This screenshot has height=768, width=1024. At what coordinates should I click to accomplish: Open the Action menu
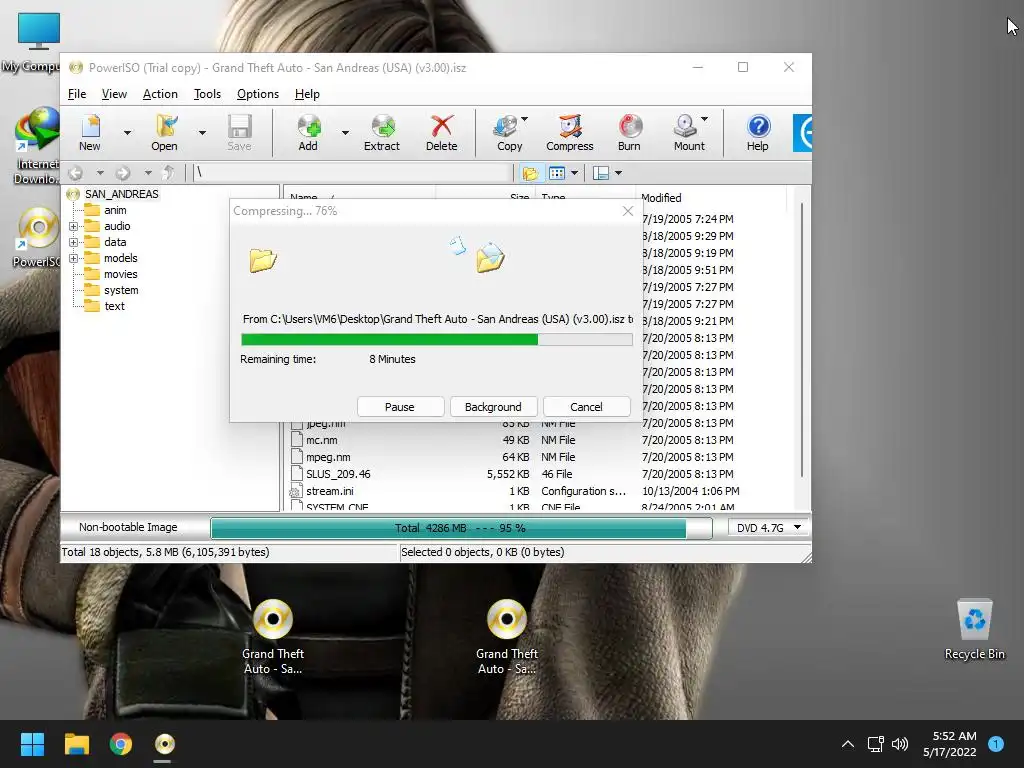tap(160, 94)
